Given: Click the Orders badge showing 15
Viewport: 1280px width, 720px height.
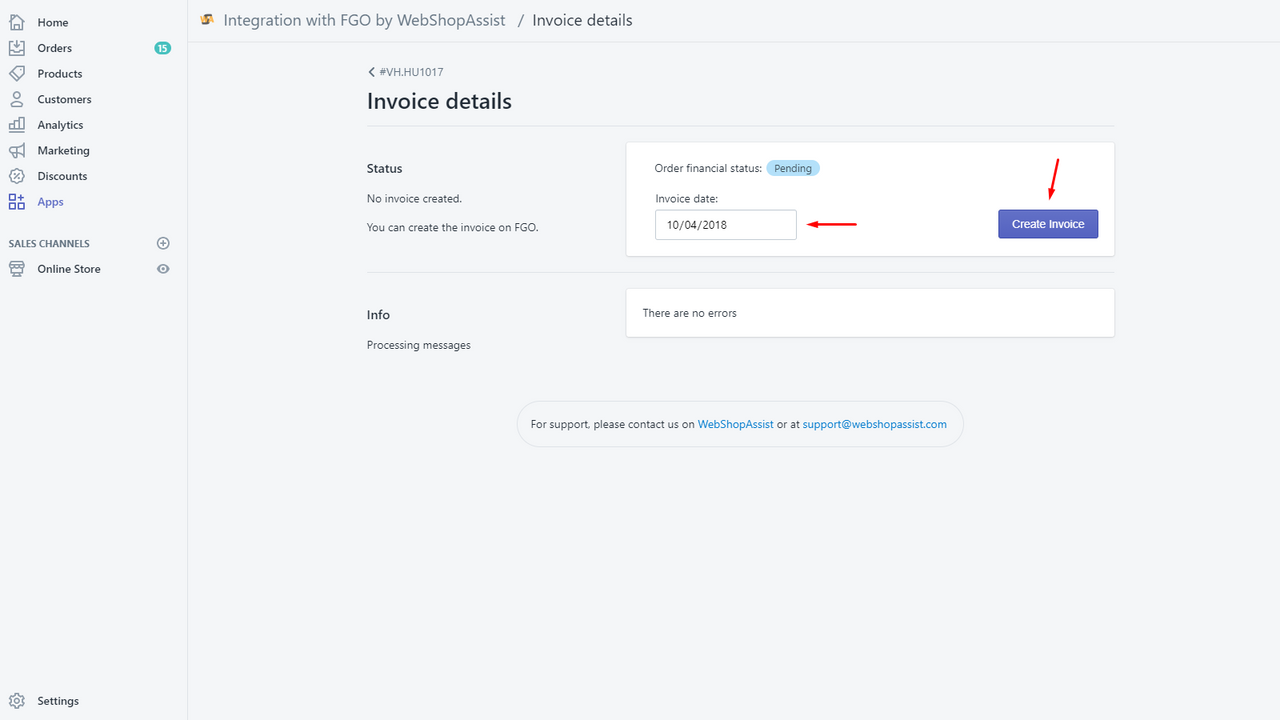Looking at the screenshot, I should (x=162, y=47).
